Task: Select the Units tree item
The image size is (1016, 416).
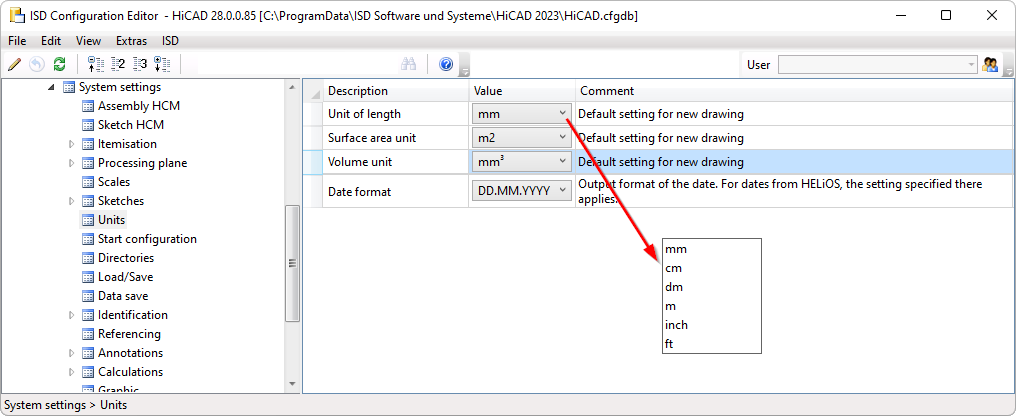Action: [x=111, y=220]
